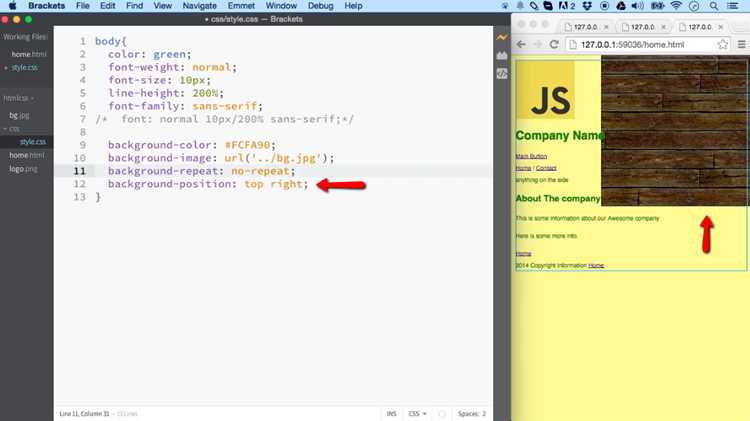Open the Emmet menu

(241, 6)
